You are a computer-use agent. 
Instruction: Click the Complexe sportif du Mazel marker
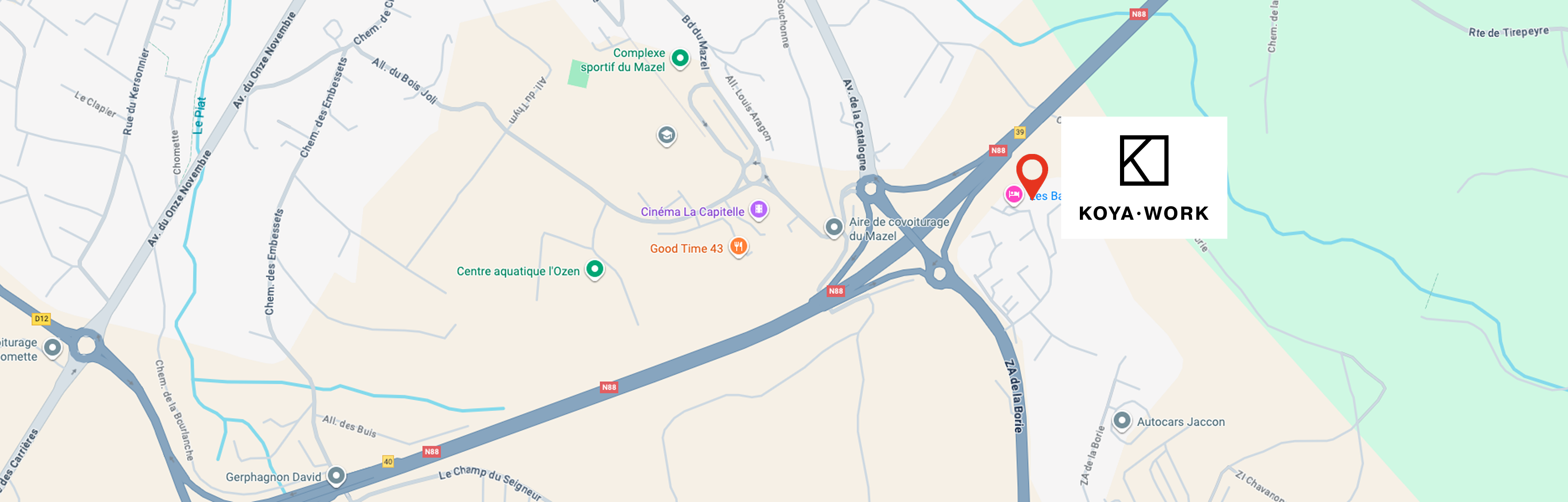point(680,59)
